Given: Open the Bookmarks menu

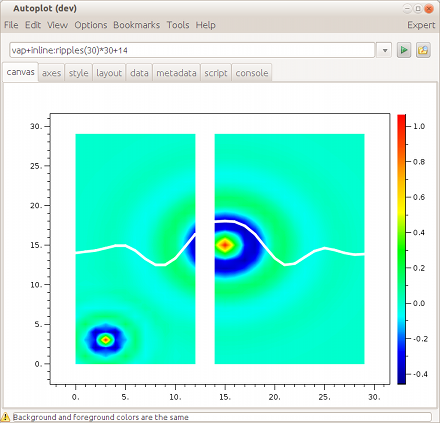Looking at the screenshot, I should [x=136, y=25].
